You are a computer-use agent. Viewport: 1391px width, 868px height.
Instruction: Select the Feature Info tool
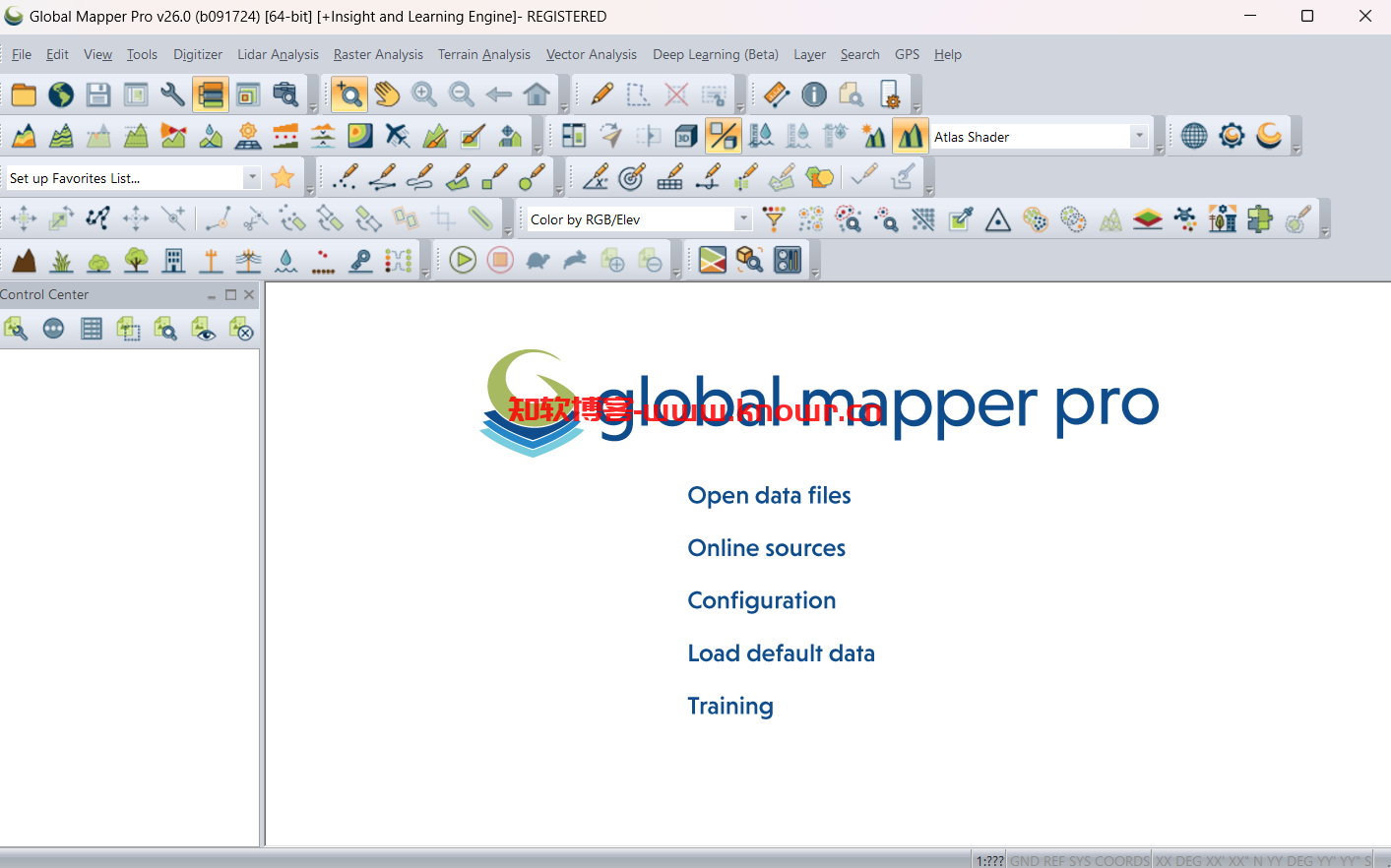coord(814,94)
